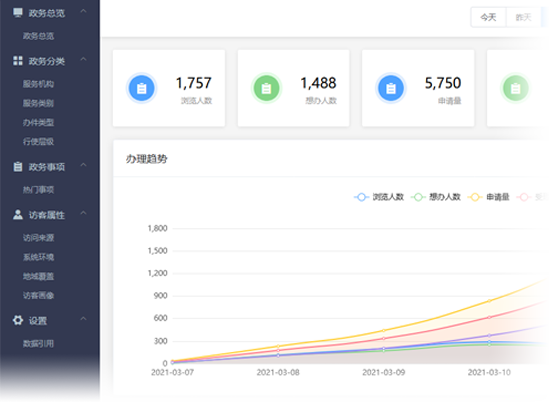Open 服务机构 in the sidebar
Screen dimensions: 550x402
(x=39, y=84)
